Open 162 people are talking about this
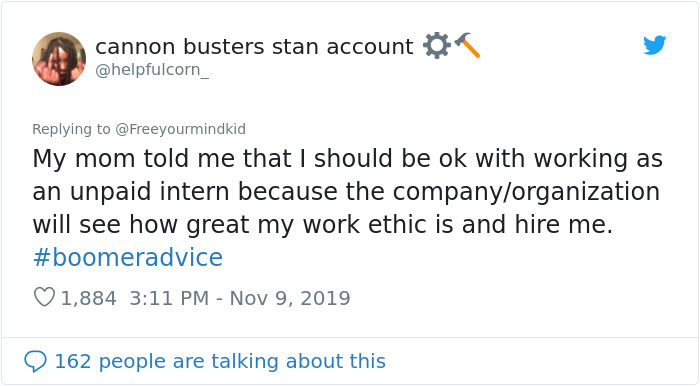Image resolution: width=700 pixels, height=386 pixels. [220, 361]
